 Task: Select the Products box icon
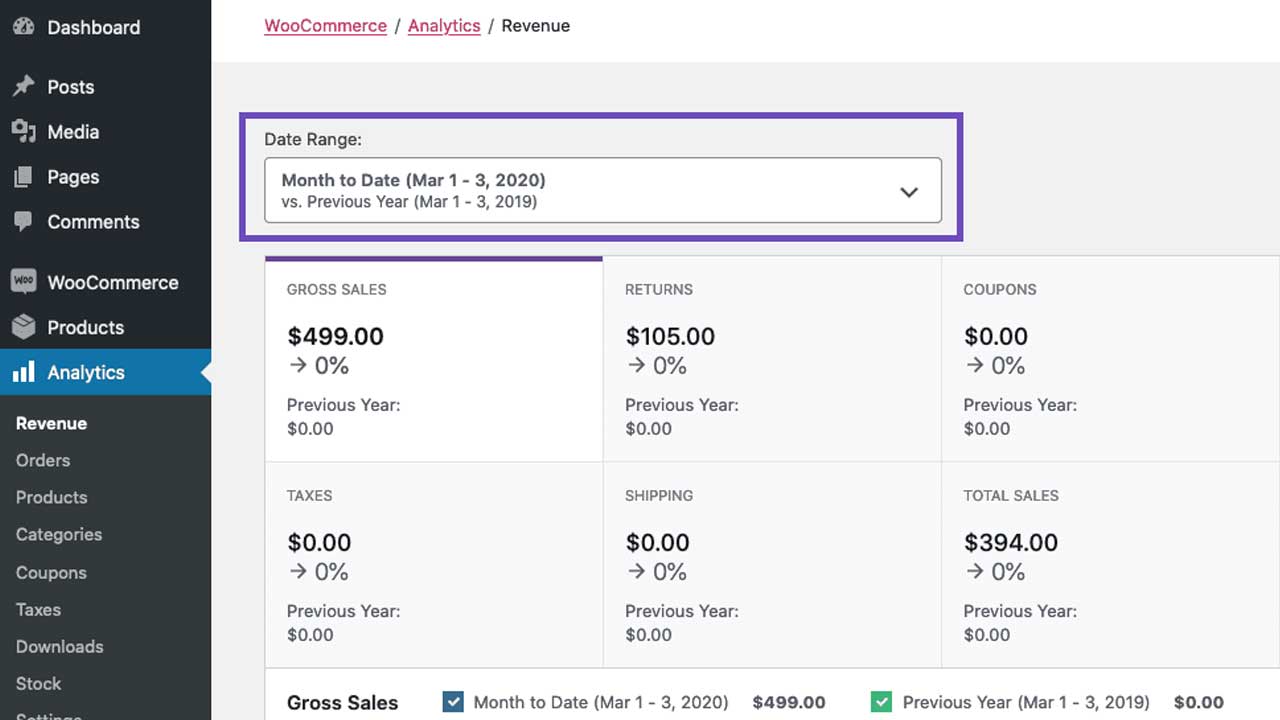(24, 326)
